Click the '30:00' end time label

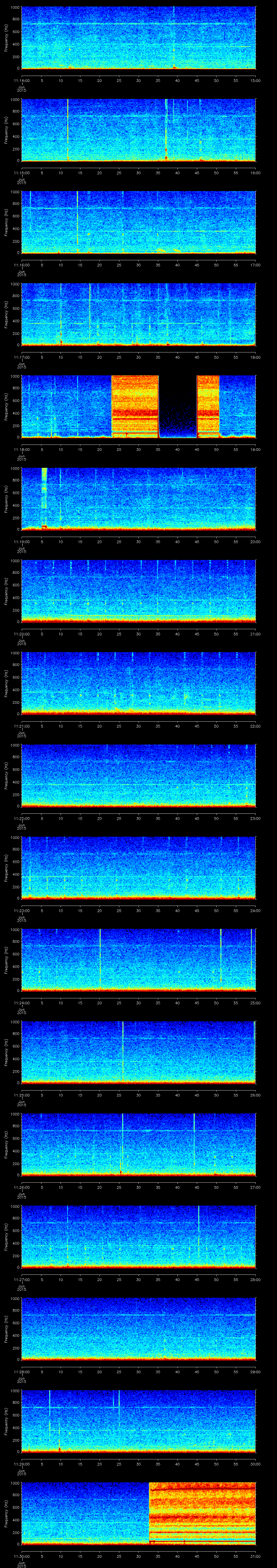click(x=255, y=1464)
